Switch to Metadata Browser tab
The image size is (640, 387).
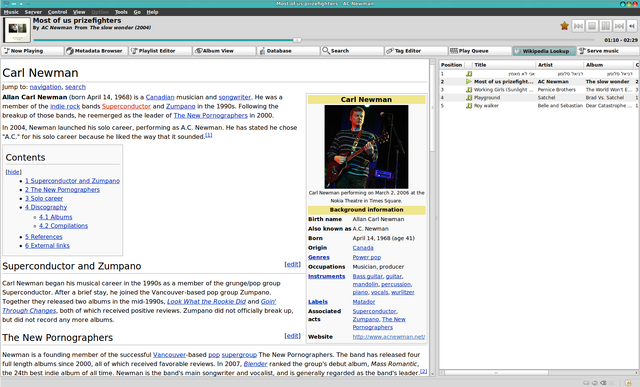click(x=96, y=51)
